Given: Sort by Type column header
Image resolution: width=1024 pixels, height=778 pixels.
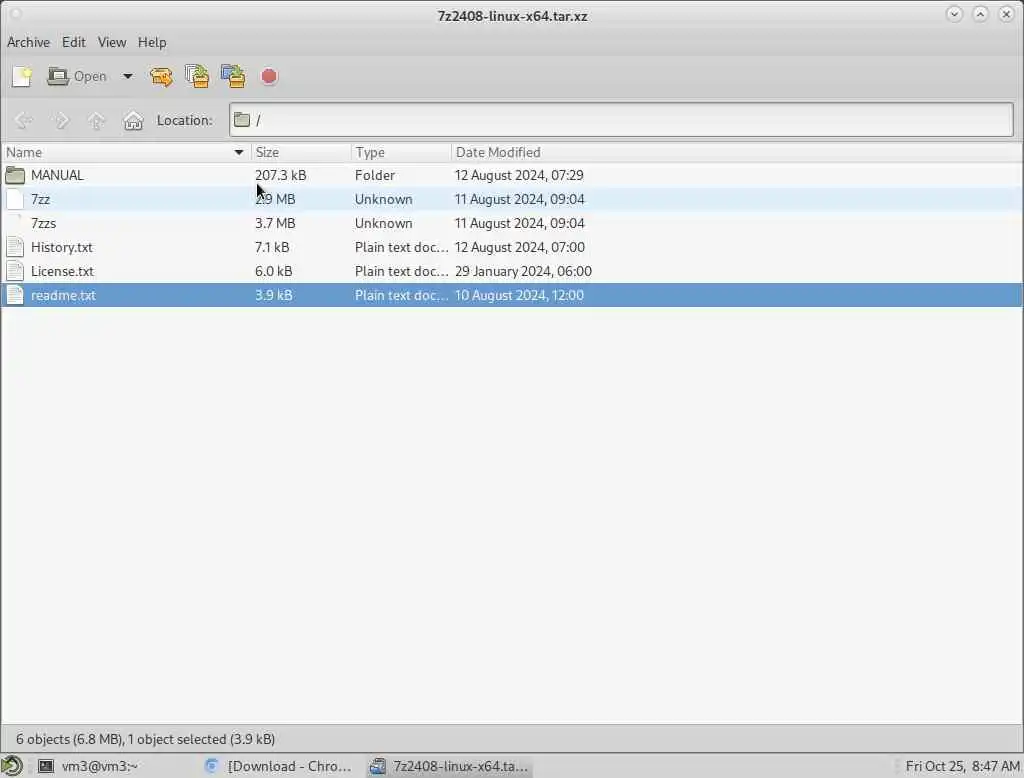Looking at the screenshot, I should (x=401, y=152).
